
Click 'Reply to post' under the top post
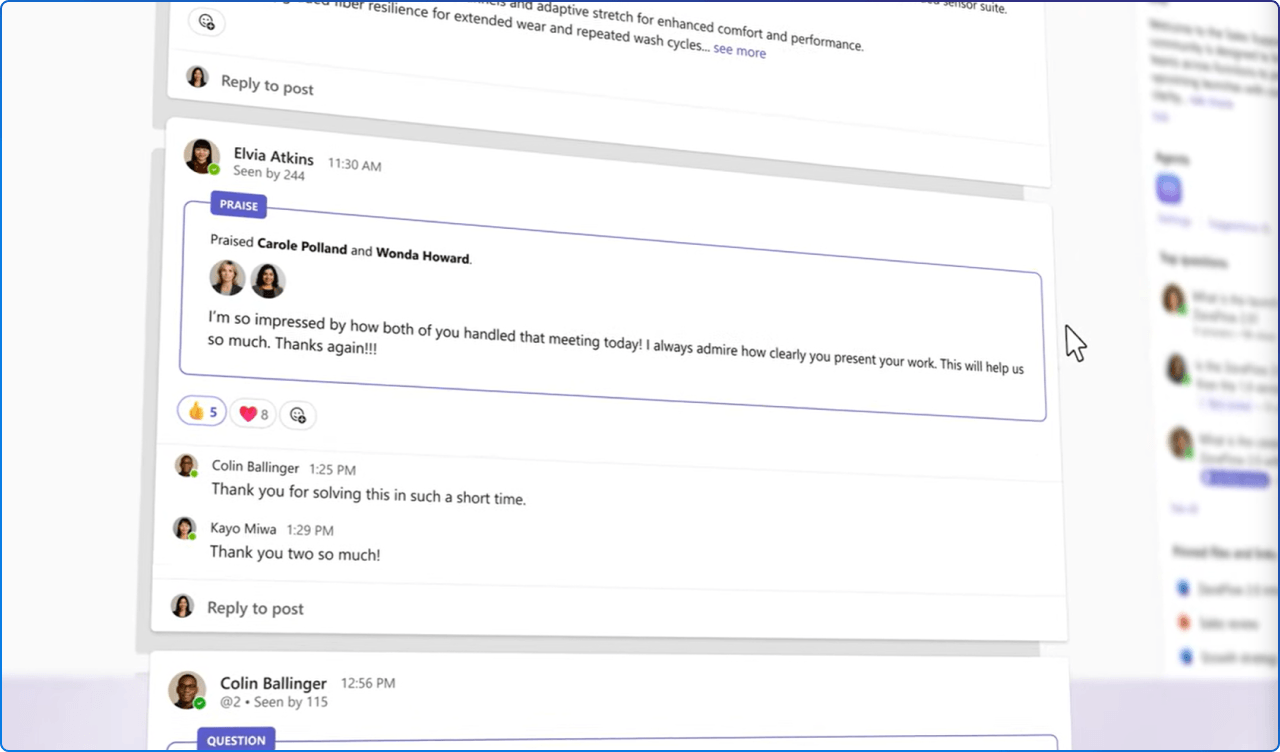267,85
